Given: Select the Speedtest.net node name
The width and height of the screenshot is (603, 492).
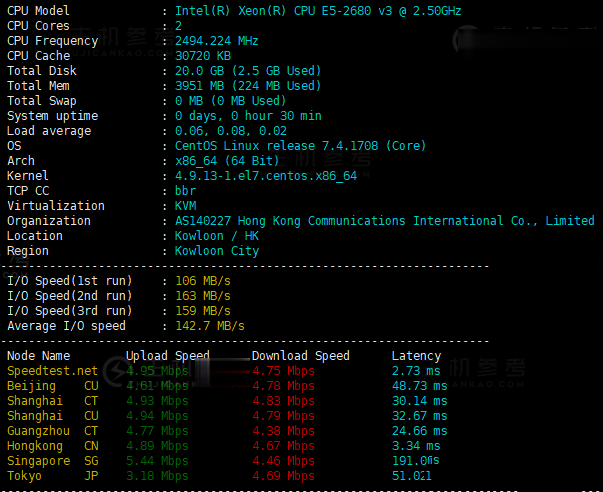Looking at the screenshot, I should click(x=52, y=371).
